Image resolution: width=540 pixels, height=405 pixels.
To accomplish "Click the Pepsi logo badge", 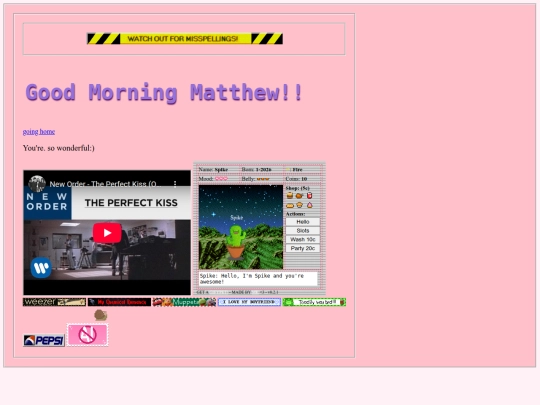I will click(x=44, y=341).
